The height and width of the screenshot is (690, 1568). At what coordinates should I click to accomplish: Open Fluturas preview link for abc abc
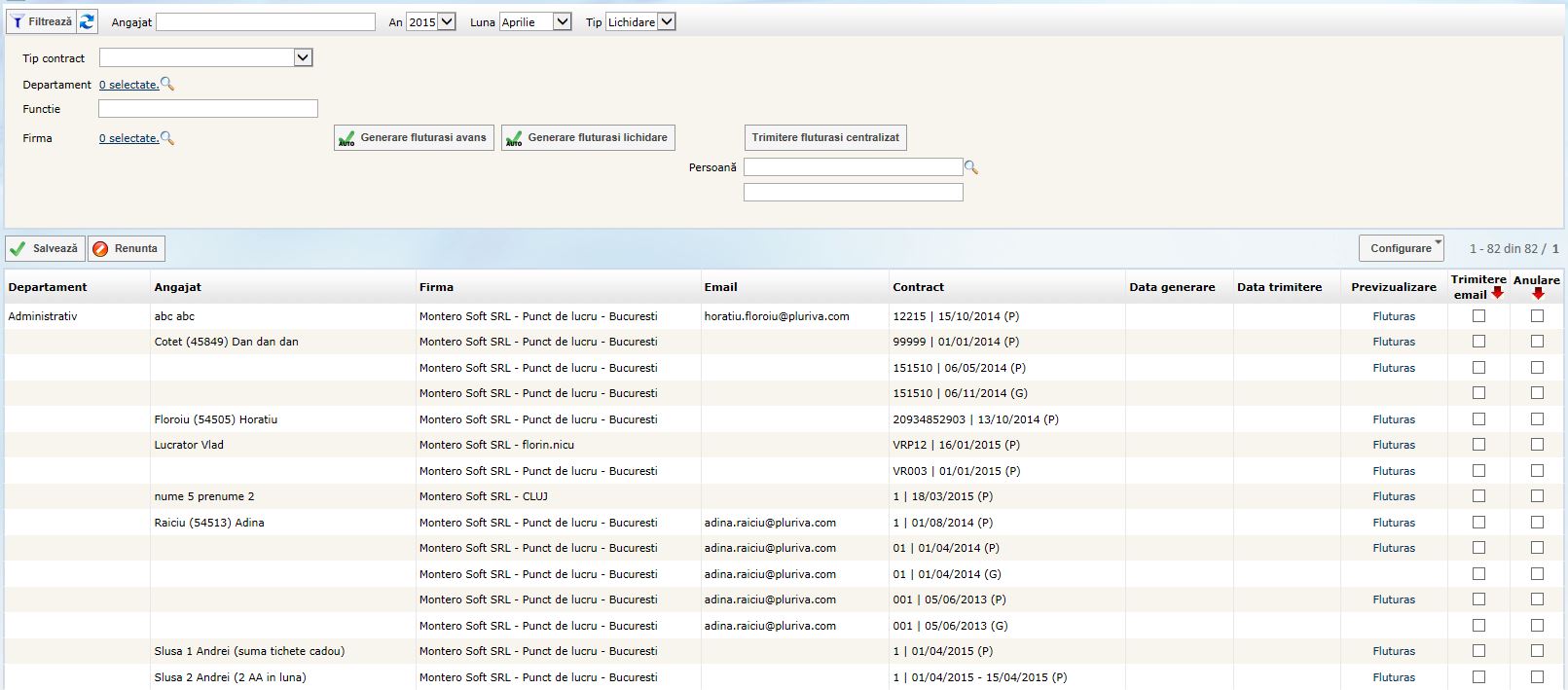[x=1394, y=316]
